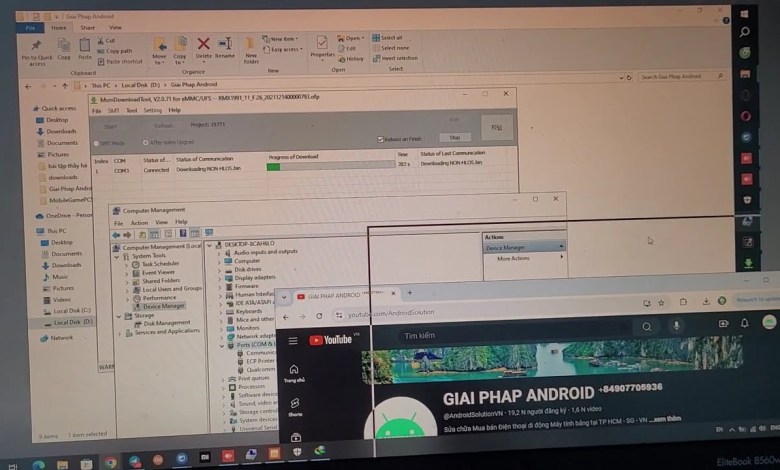Open Move to dropdown in Explorer ribbon
This screenshot has width=780, height=470.
159,51
